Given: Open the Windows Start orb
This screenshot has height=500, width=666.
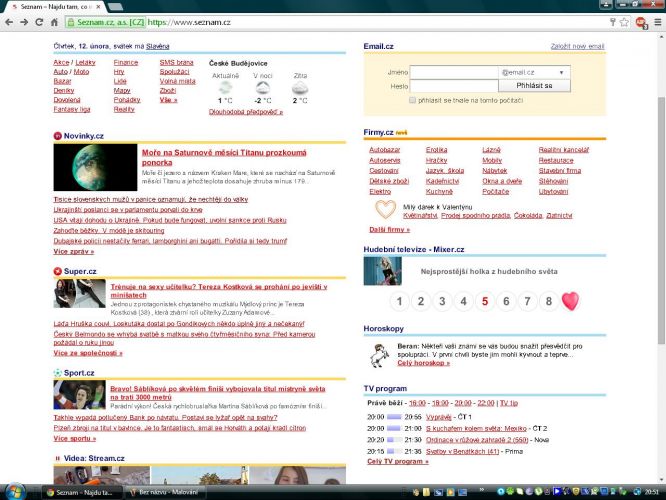Looking at the screenshot, I should point(15,492).
